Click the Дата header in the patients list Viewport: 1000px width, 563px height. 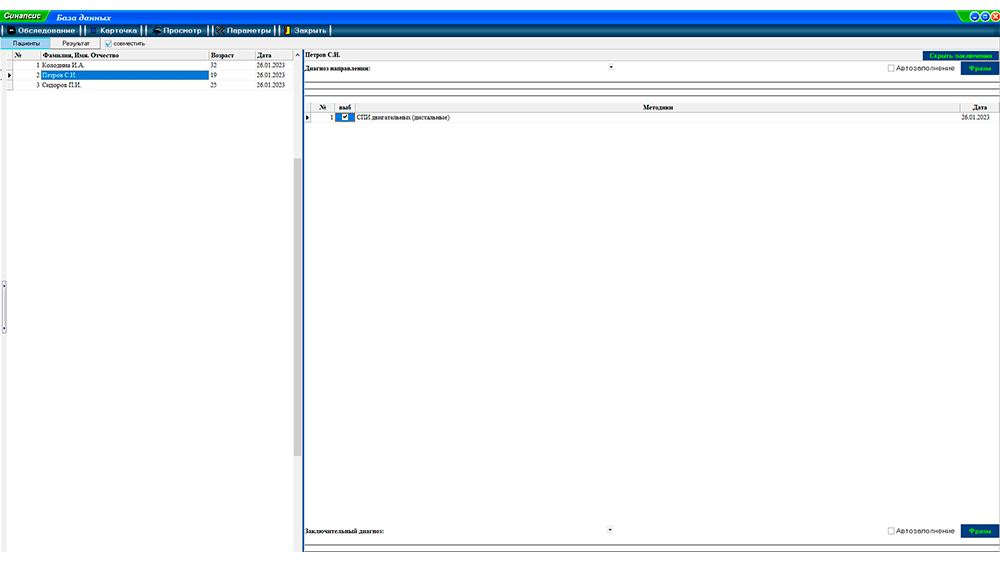coord(274,55)
